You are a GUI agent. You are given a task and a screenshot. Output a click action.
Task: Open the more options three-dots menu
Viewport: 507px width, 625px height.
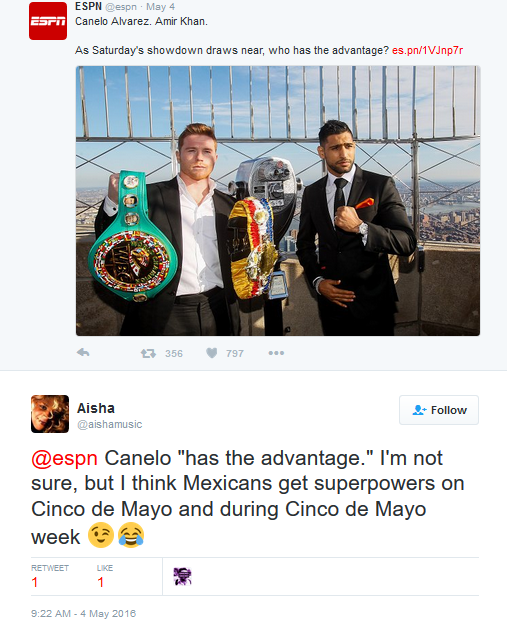(276, 353)
